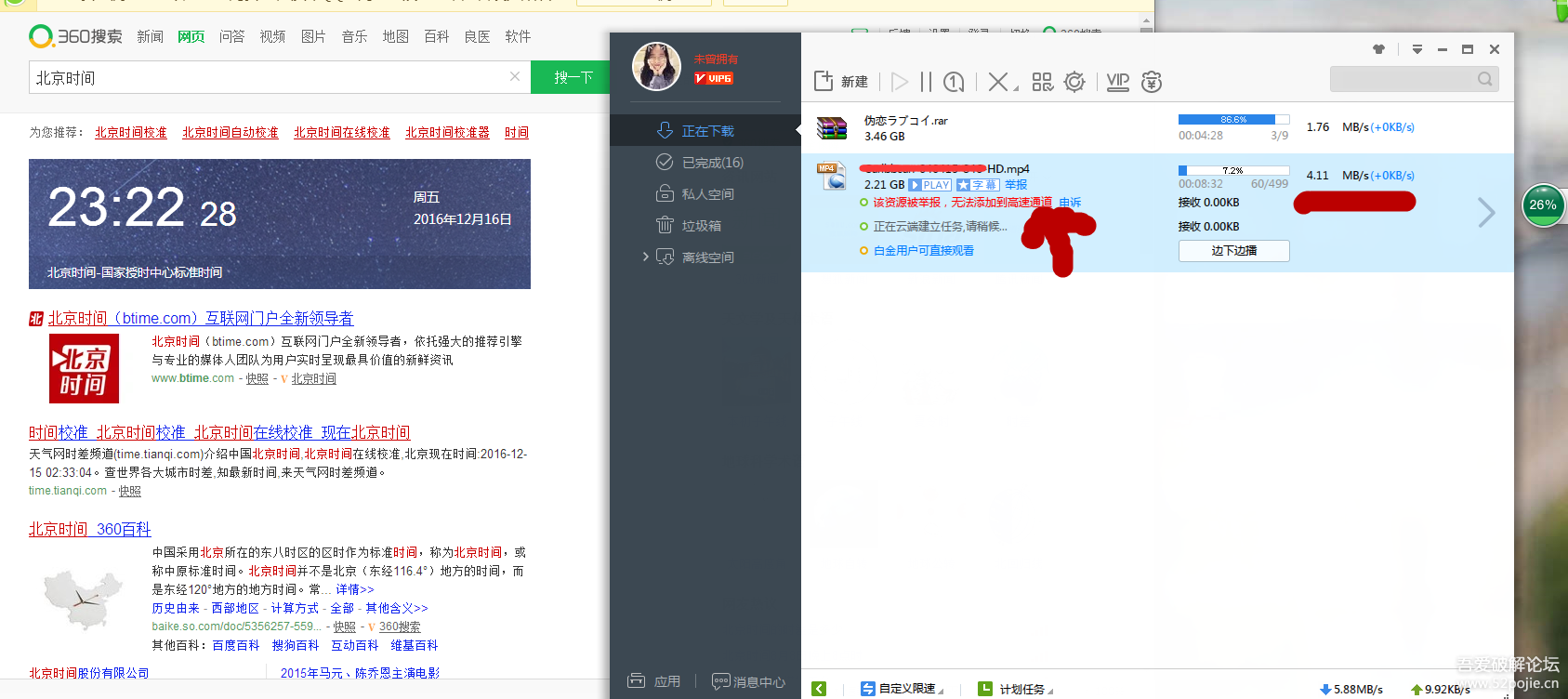Click the magnifier icon in Xunlei search
The width and height of the screenshot is (1568, 699).
[x=1485, y=79]
